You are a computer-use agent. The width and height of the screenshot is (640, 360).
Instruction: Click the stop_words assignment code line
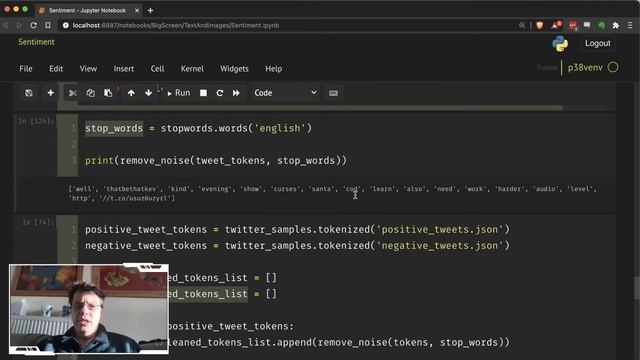point(198,128)
